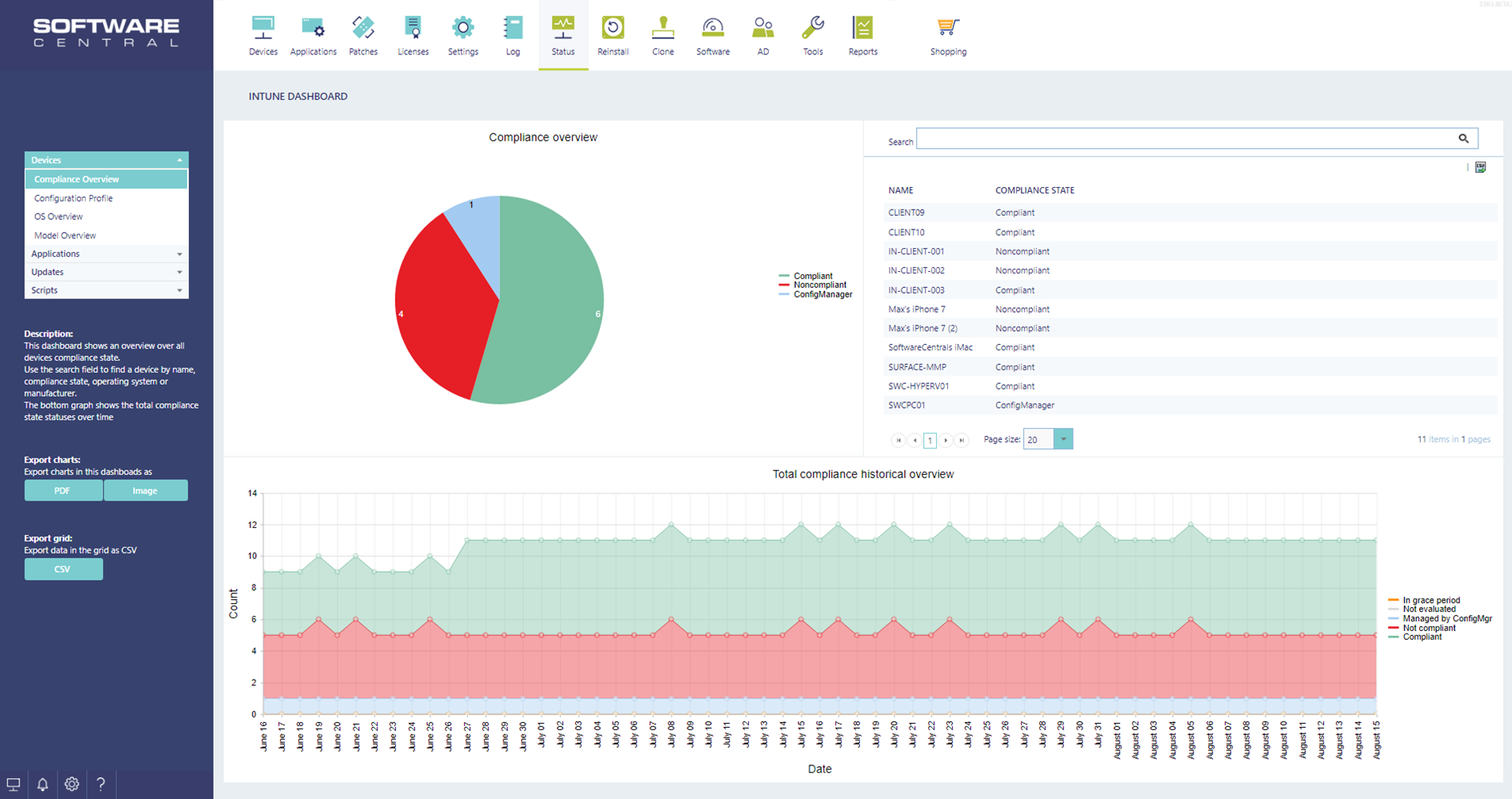The width and height of the screenshot is (1512, 799).
Task: Click the Patches icon in top toolbar
Action: [363, 36]
